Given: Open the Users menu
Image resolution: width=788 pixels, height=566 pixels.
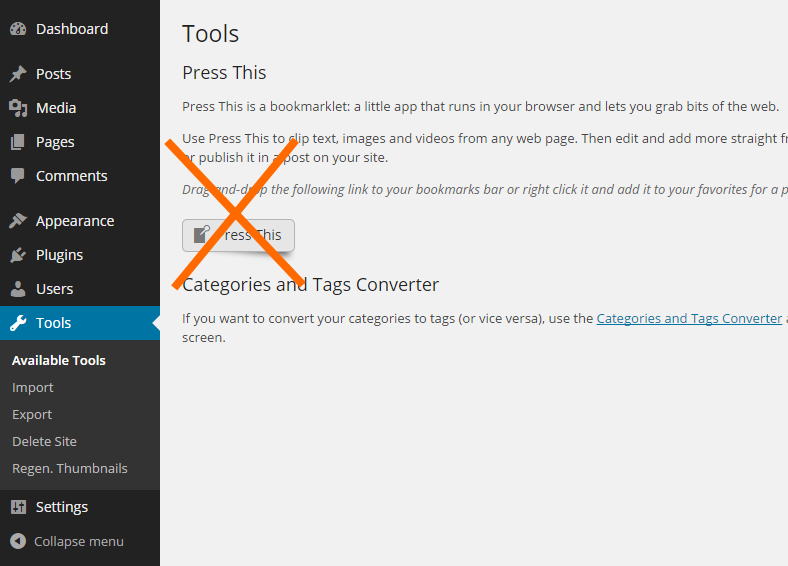Looking at the screenshot, I should (x=54, y=289).
